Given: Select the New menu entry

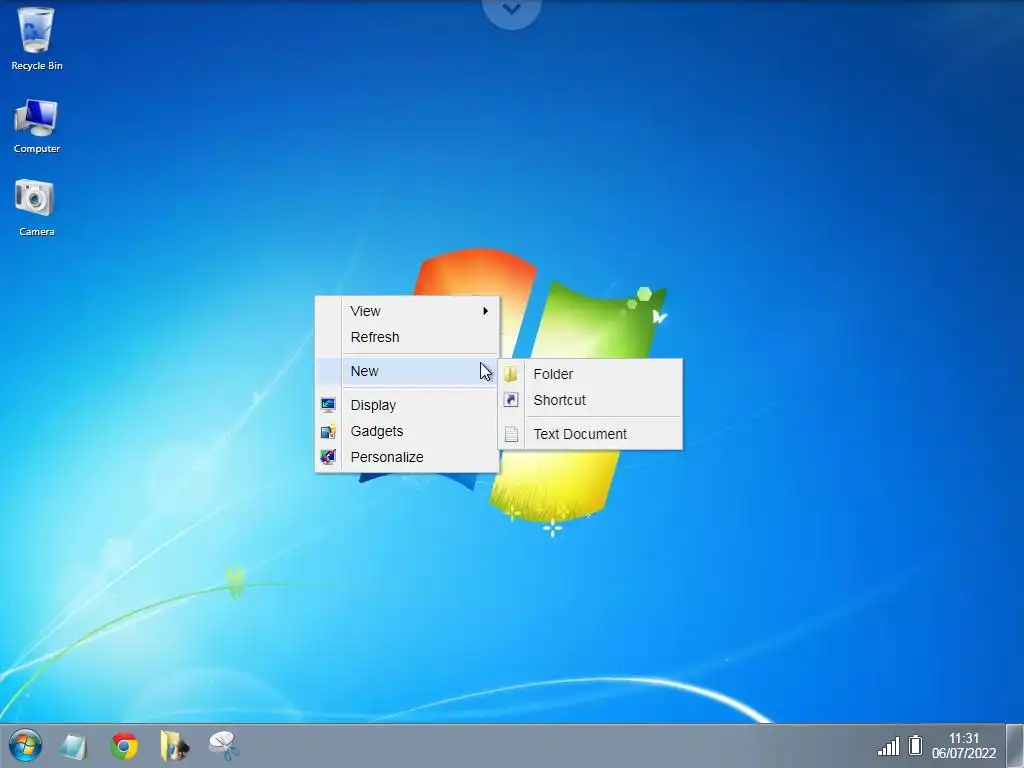Looking at the screenshot, I should (407, 371).
